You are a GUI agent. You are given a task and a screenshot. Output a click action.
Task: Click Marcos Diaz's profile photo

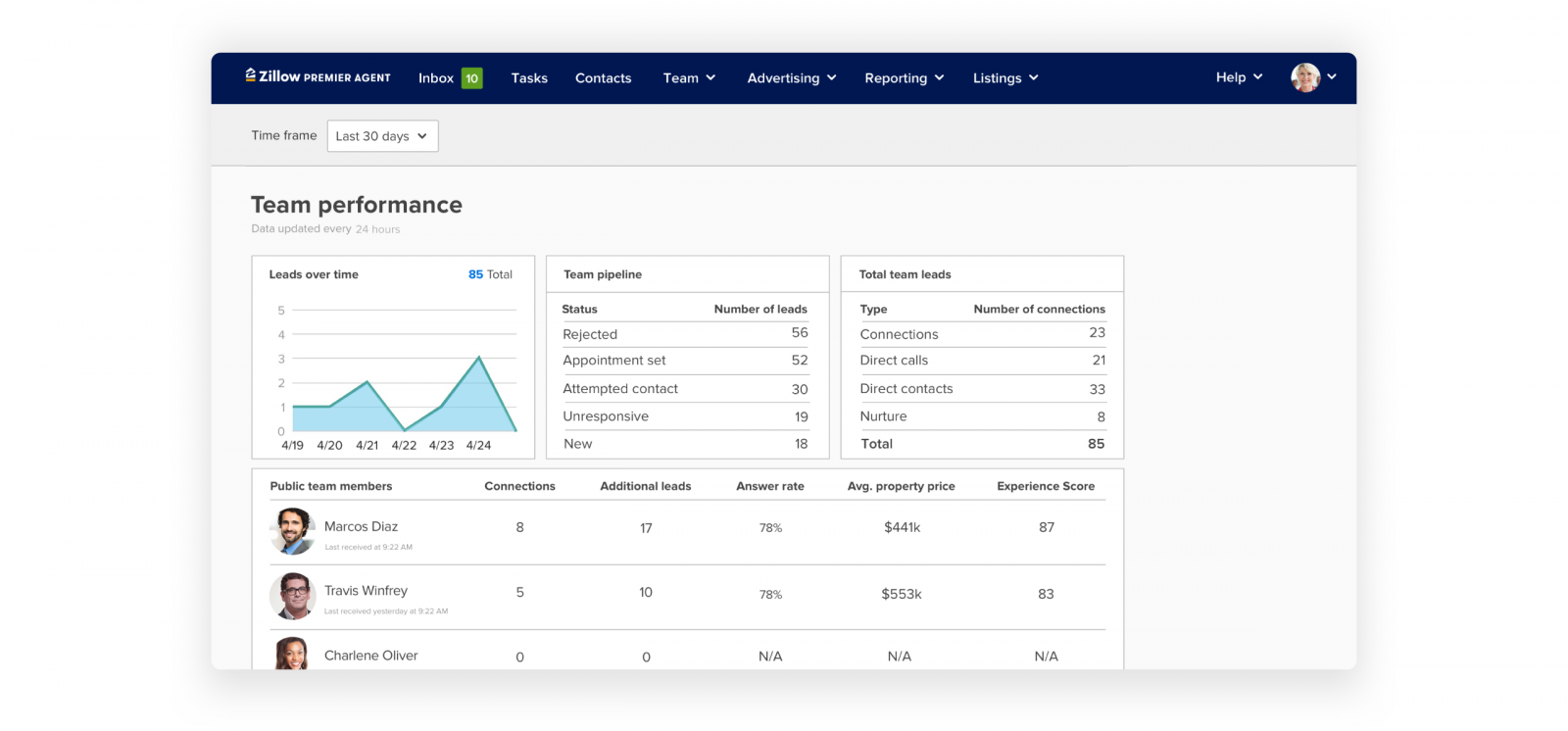(292, 531)
